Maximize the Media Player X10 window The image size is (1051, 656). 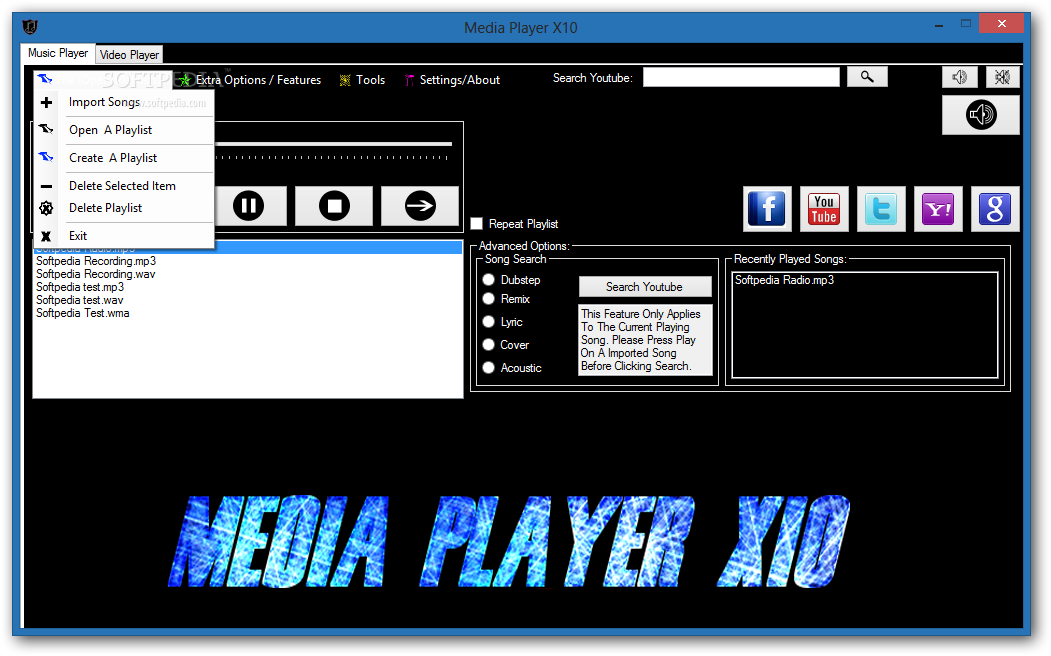[966, 24]
